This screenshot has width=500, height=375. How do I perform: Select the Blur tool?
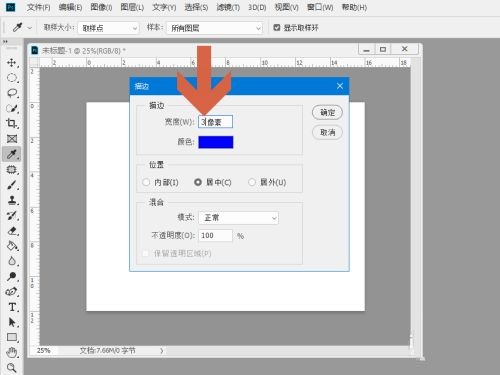[12, 261]
